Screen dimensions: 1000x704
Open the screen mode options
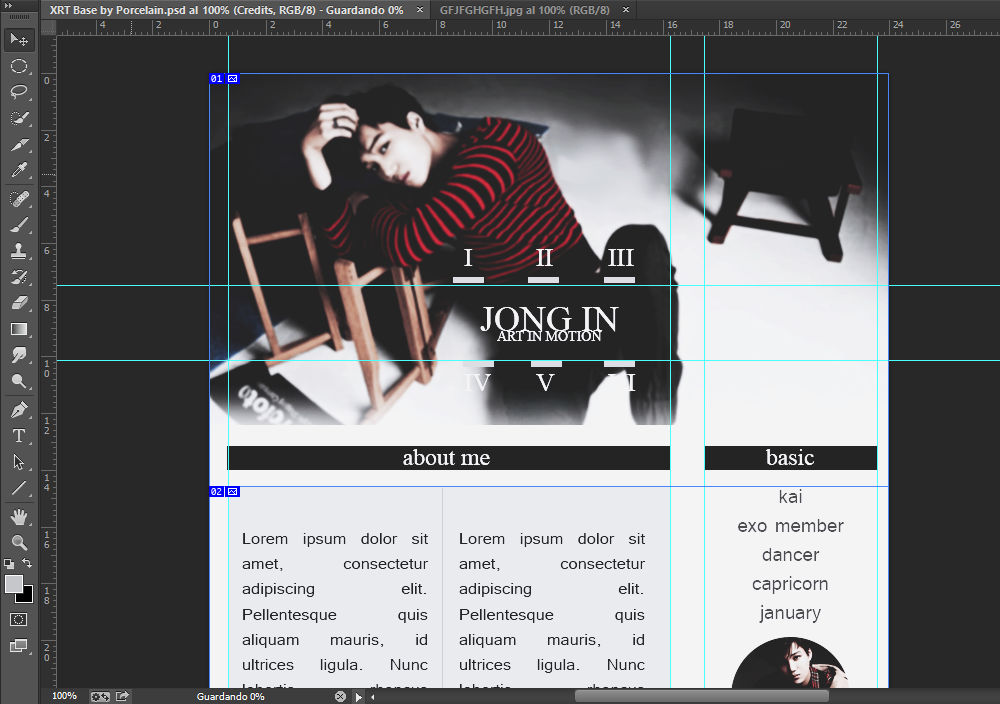[x=18, y=646]
